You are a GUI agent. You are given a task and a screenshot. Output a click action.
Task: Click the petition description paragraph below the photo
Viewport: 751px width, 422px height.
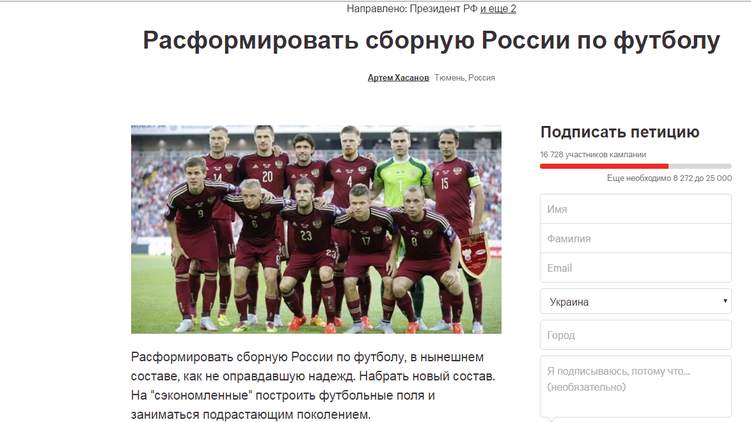point(313,386)
